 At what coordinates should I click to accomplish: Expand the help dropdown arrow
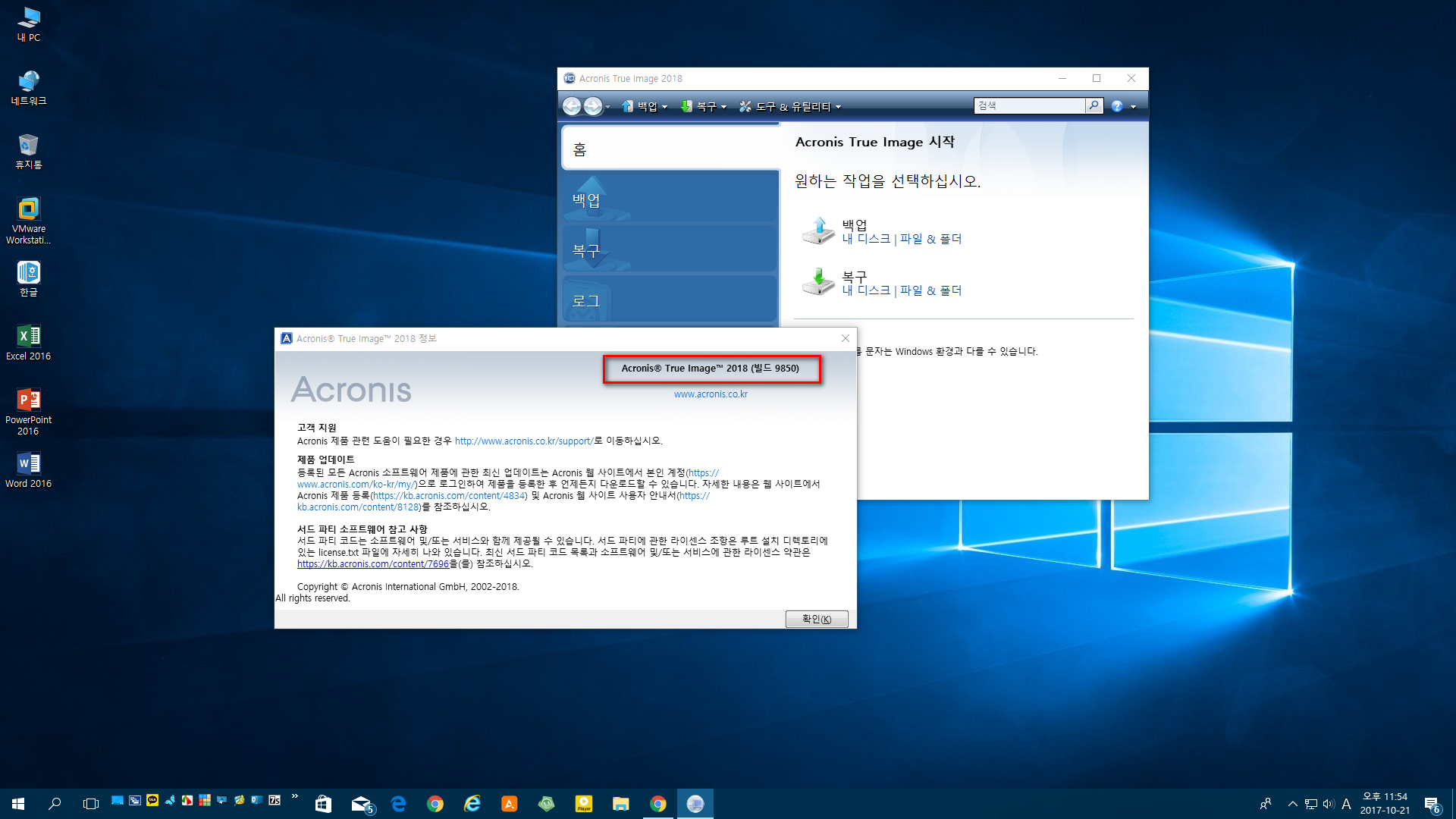point(1134,107)
